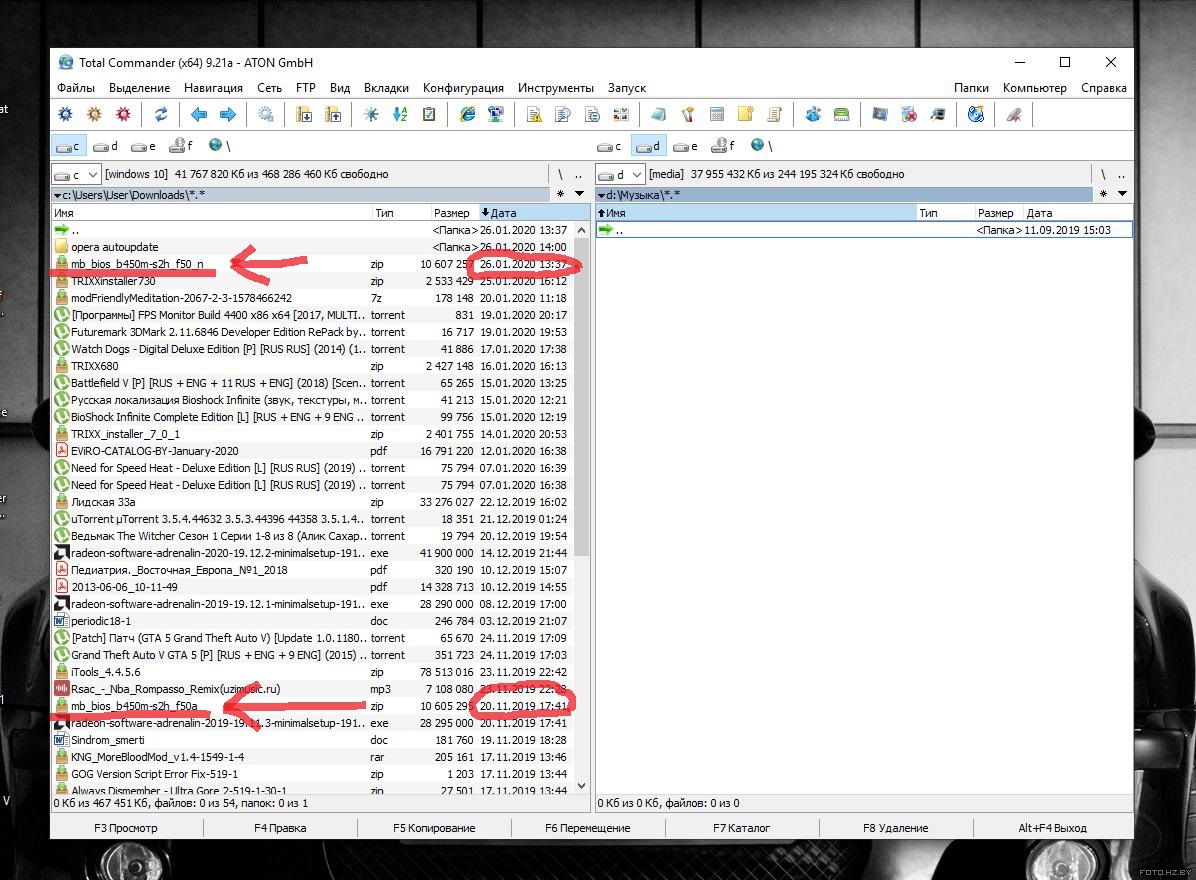The width and height of the screenshot is (1196, 880).
Task: Open the left panel favorites asterisk button
Action: coord(561,194)
